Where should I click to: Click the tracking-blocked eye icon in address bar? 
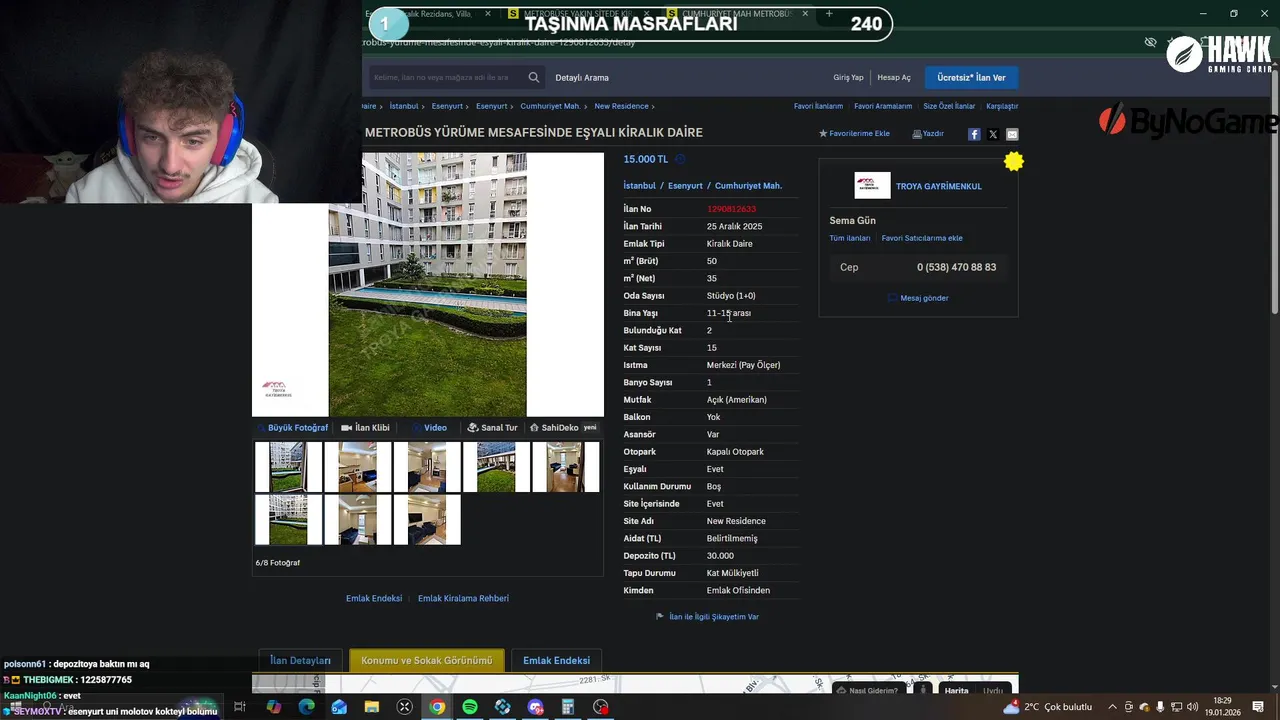(1150, 42)
